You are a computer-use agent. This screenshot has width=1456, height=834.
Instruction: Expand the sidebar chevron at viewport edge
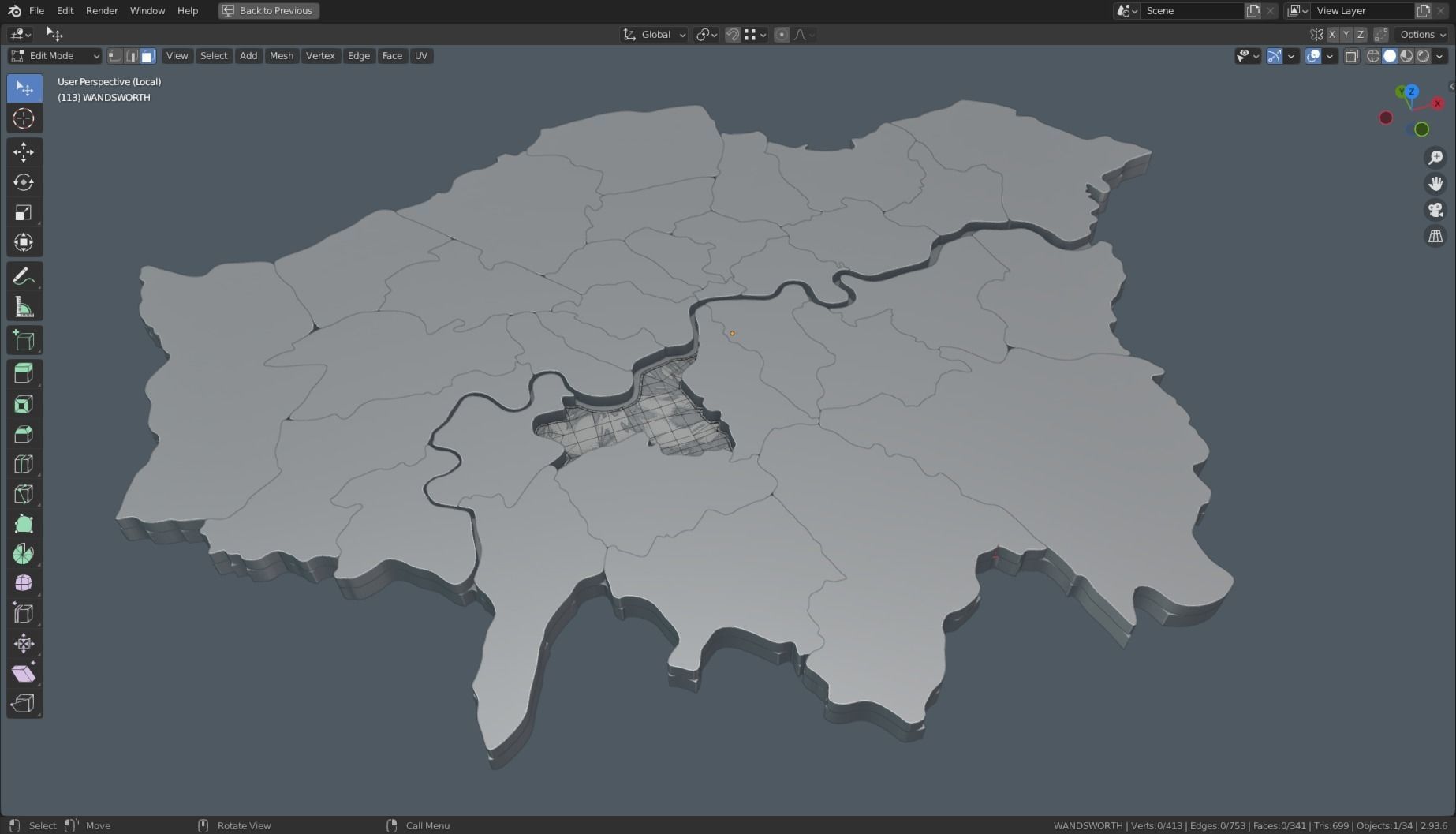(1451, 87)
